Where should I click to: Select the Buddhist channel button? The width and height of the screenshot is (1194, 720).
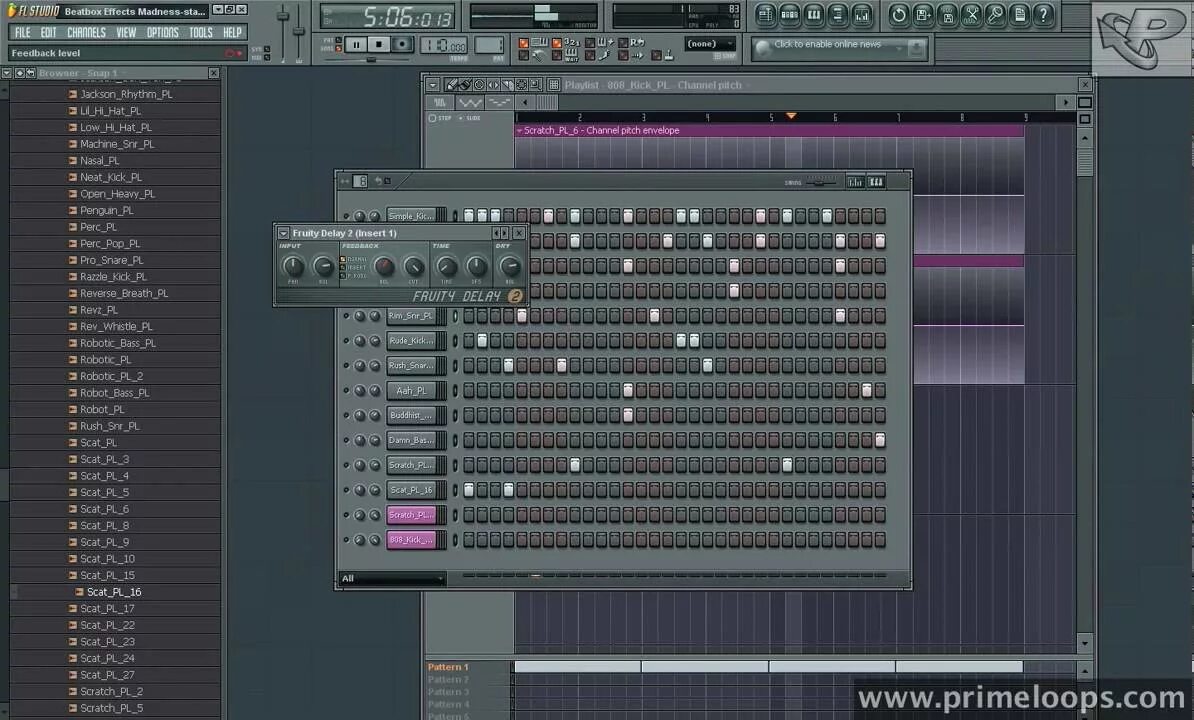click(x=411, y=416)
